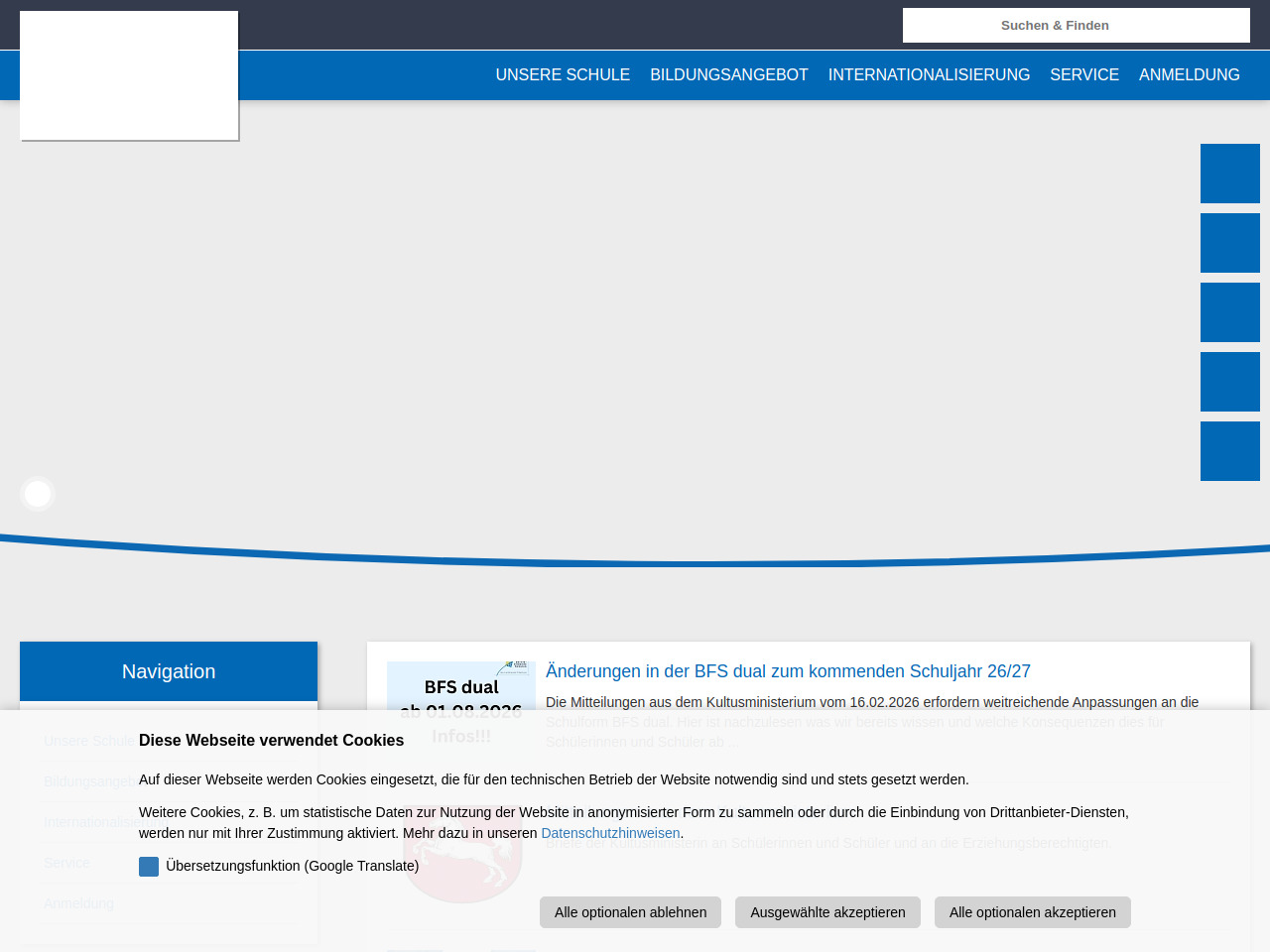The image size is (1270, 952).
Task: Focus the Suchen & Finden search field
Action: [1076, 26]
